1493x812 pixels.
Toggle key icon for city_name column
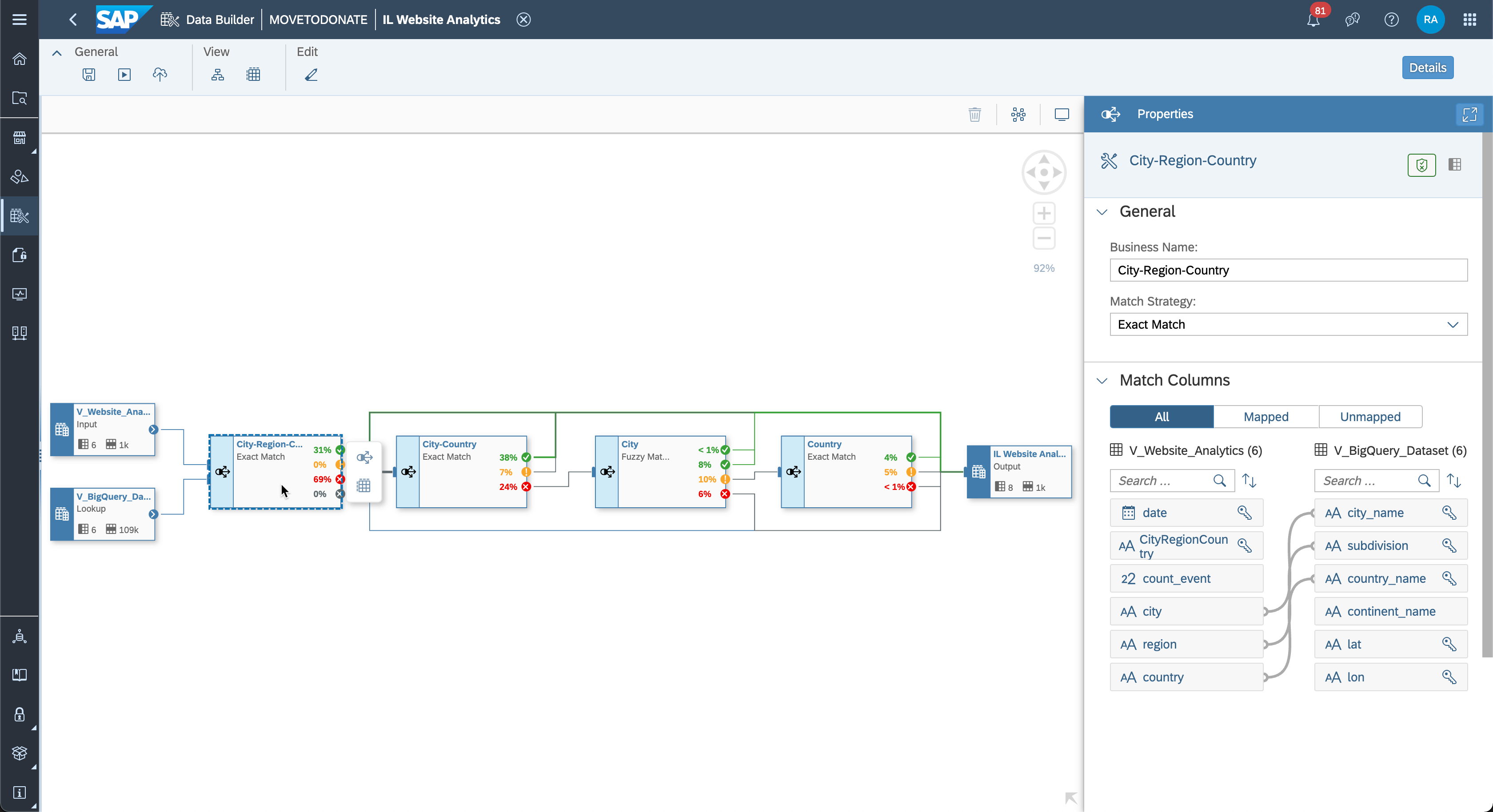coord(1449,513)
